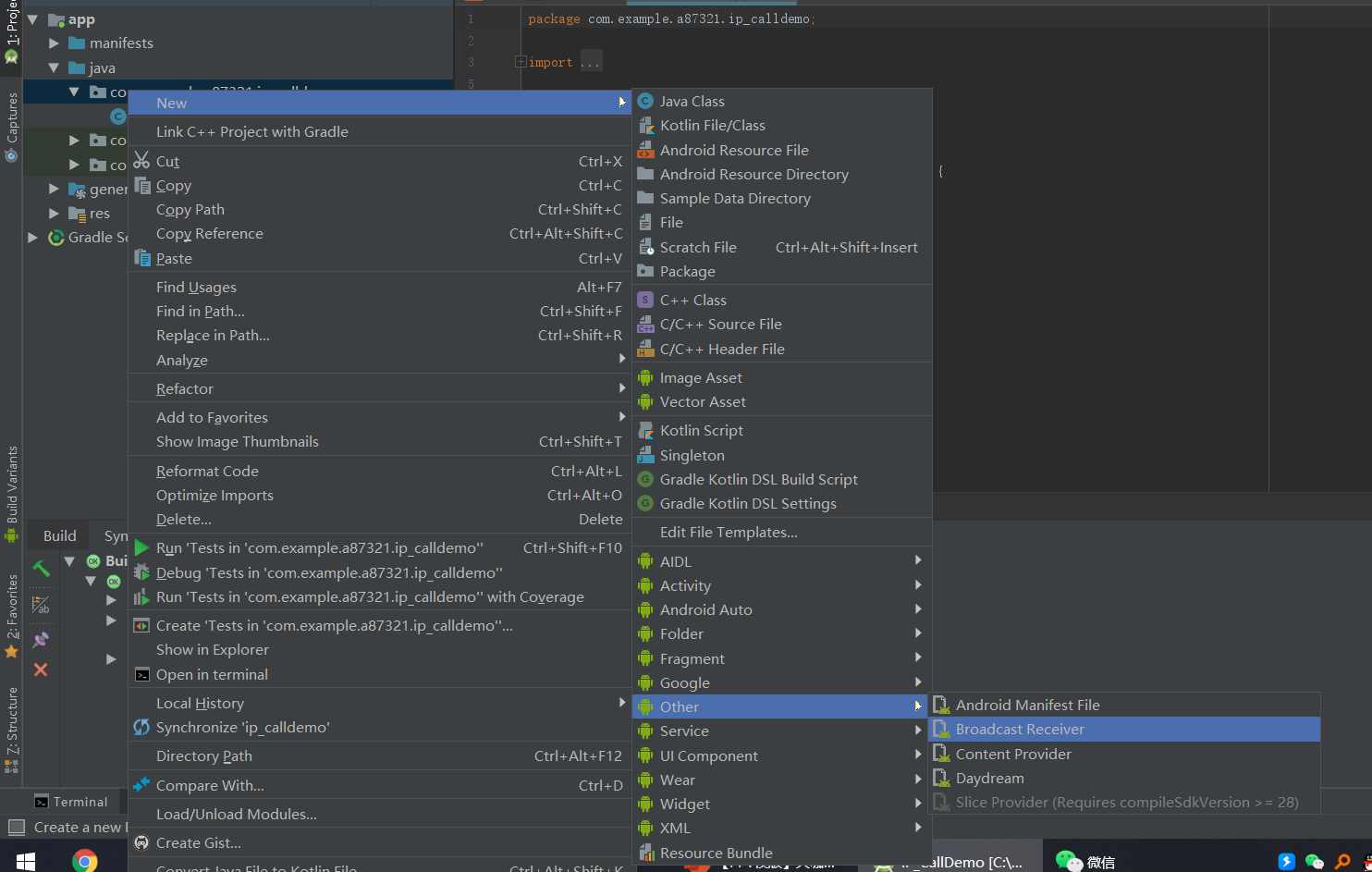Open the Other submenu item
The height and width of the screenshot is (872, 1372).
tap(781, 706)
